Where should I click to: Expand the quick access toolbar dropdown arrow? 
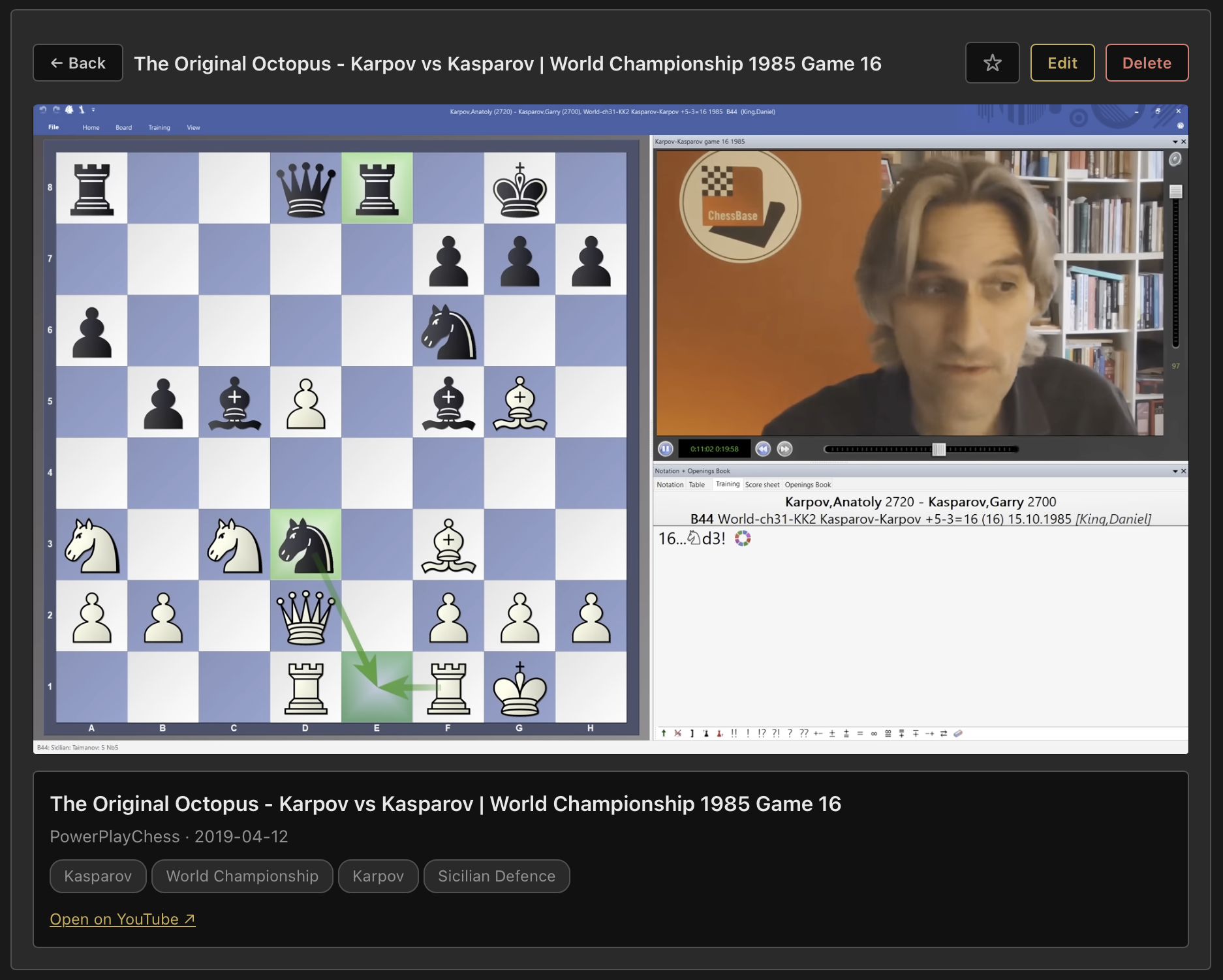tap(93, 111)
